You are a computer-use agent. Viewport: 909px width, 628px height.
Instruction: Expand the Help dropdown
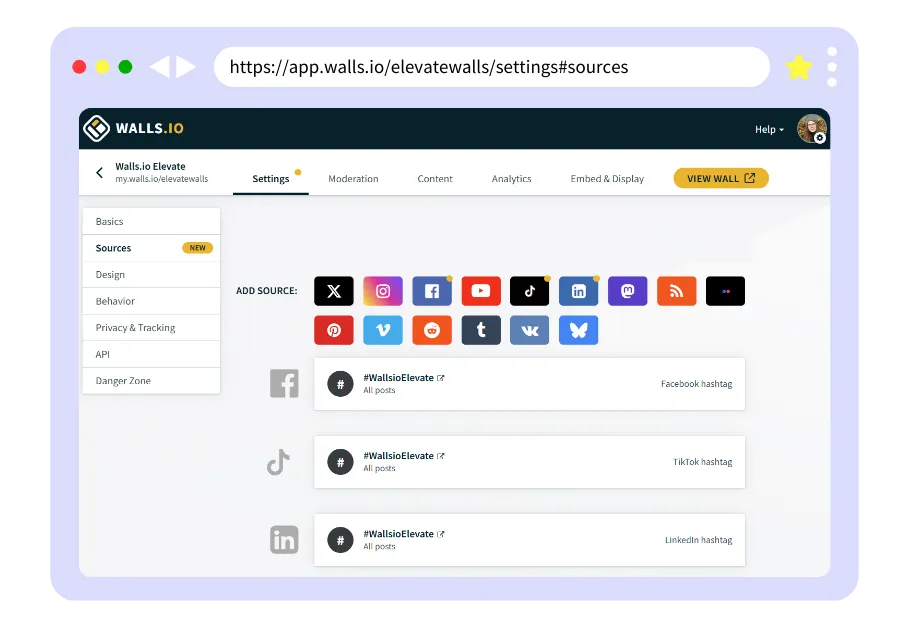(769, 129)
